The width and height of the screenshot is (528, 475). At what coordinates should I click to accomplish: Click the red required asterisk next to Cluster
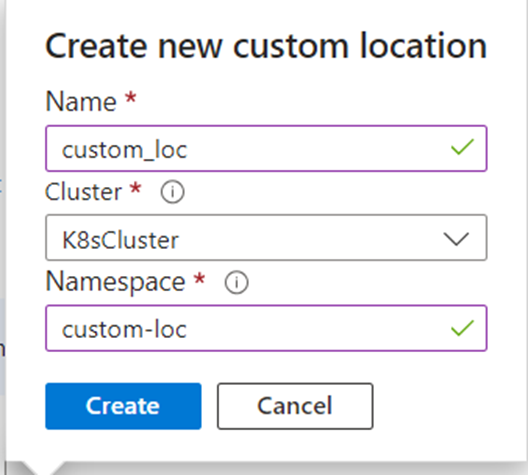click(135, 188)
